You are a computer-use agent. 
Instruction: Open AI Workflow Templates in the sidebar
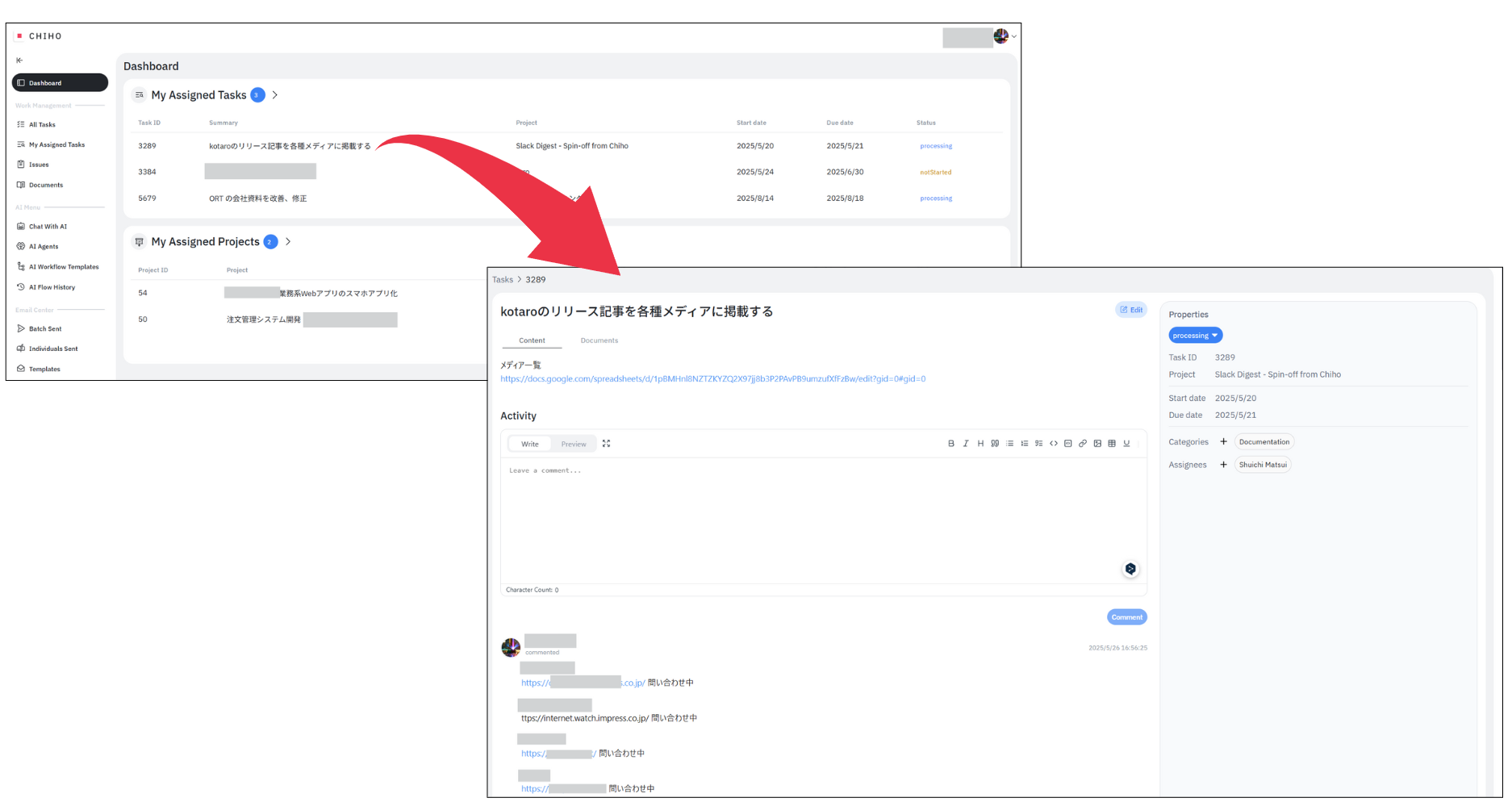point(64,267)
